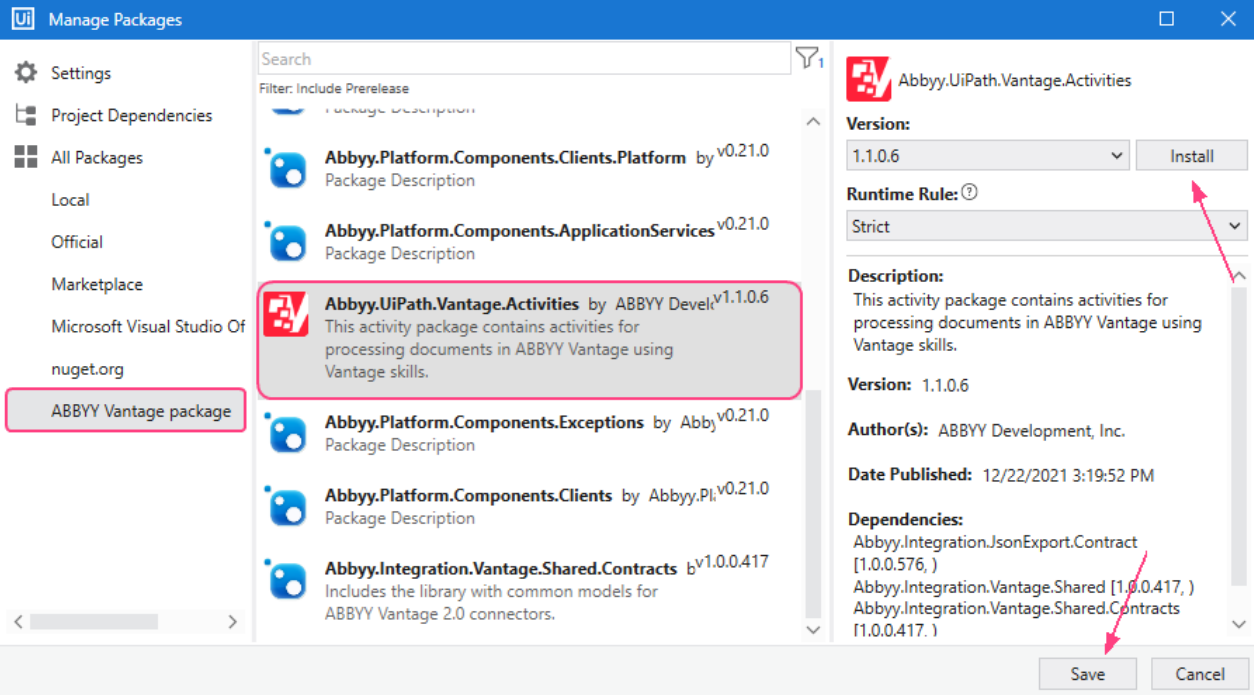The image size is (1254, 695).
Task: Click details pane scrollbar down arrow
Action: (1239, 624)
